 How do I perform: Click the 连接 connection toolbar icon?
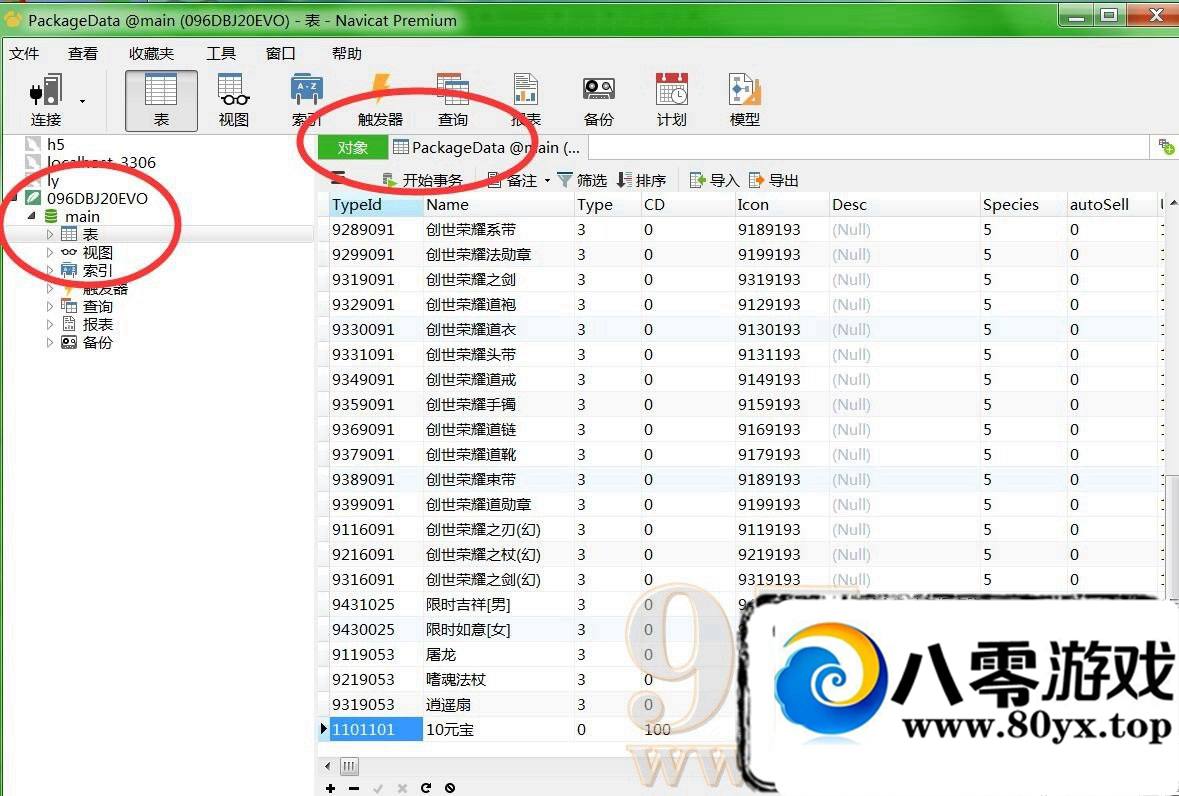45,101
